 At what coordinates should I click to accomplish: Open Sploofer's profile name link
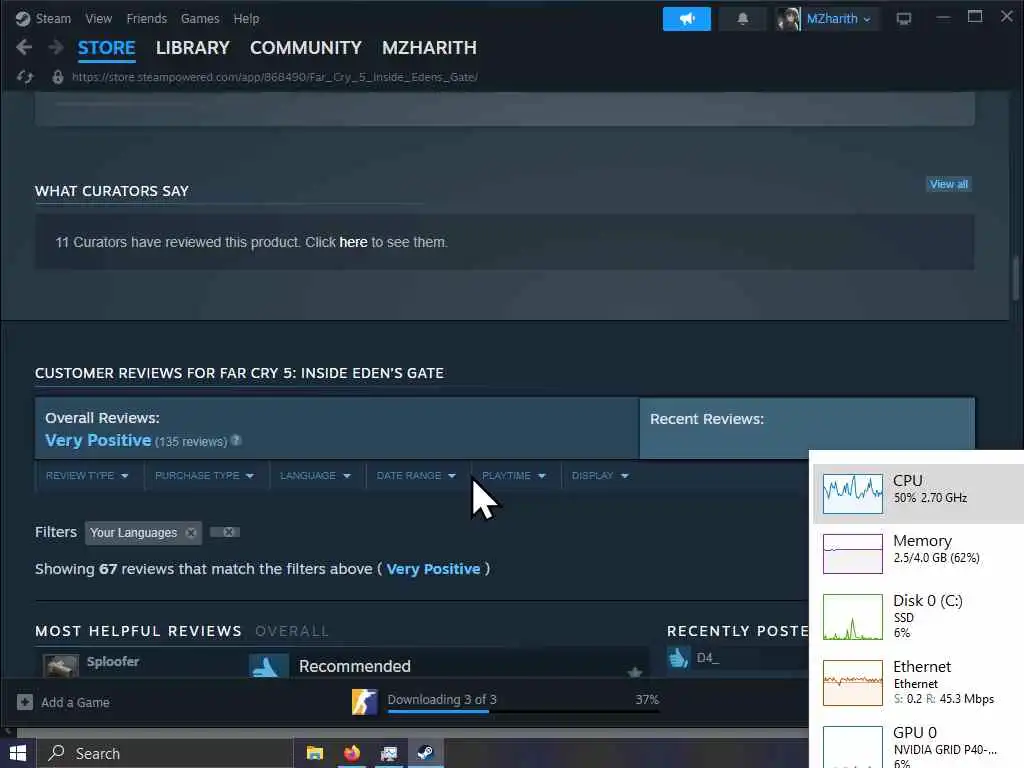click(x=113, y=661)
